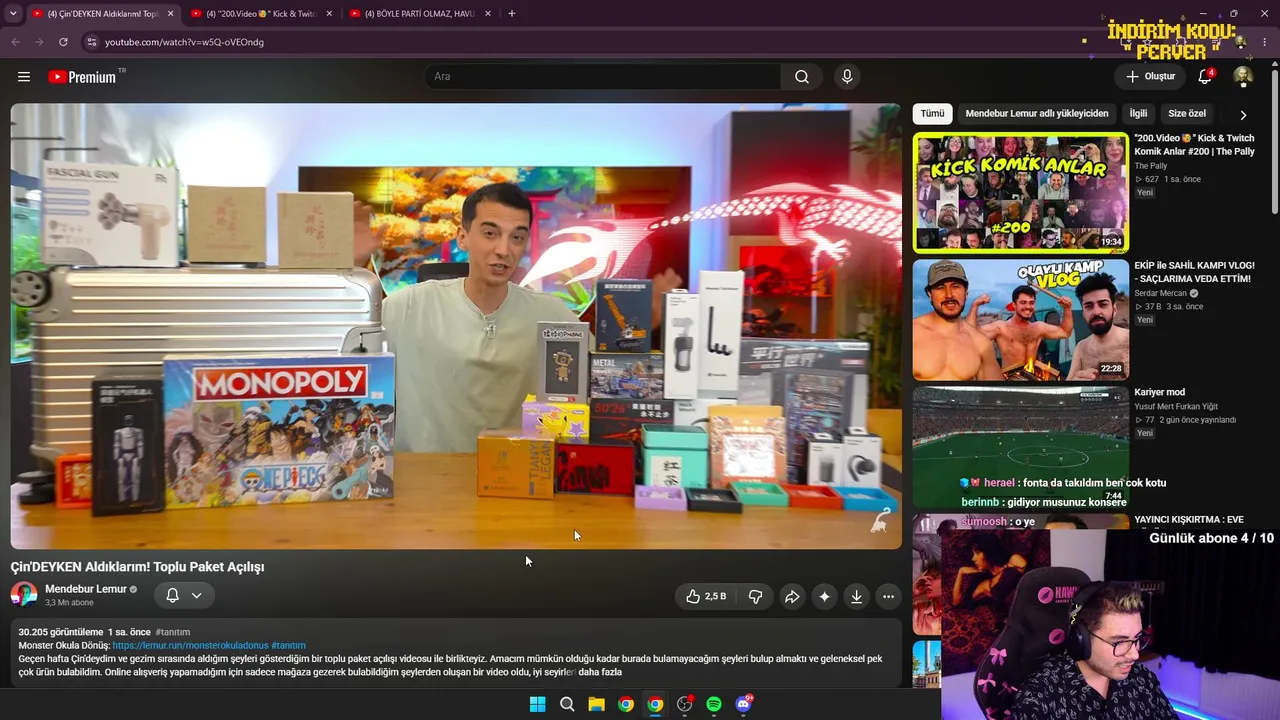Open the tab search dropdown in Chrome
Image resolution: width=1280 pixels, height=720 pixels.
[x=13, y=14]
